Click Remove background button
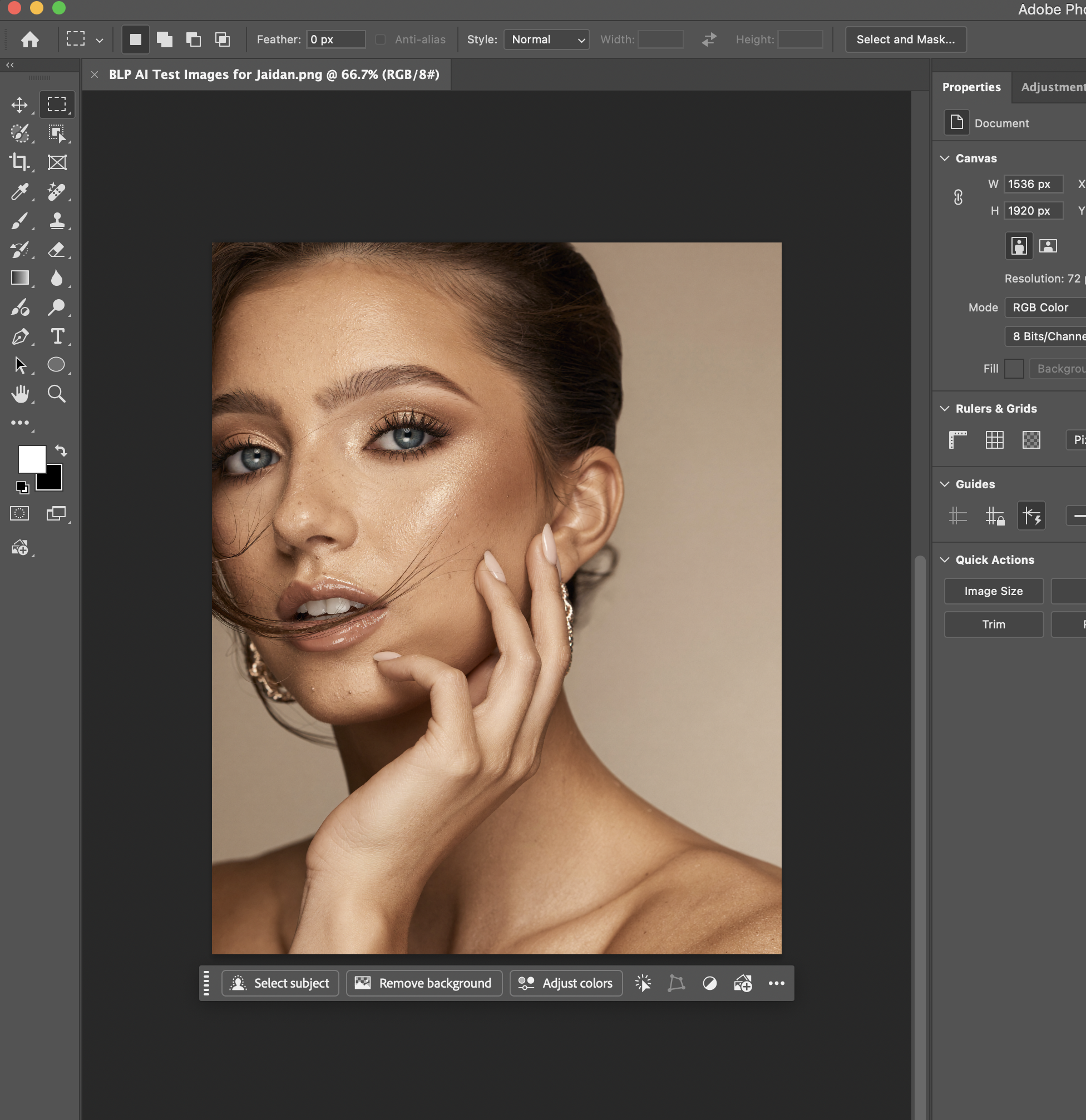This screenshot has height=1120, width=1086. tap(424, 983)
